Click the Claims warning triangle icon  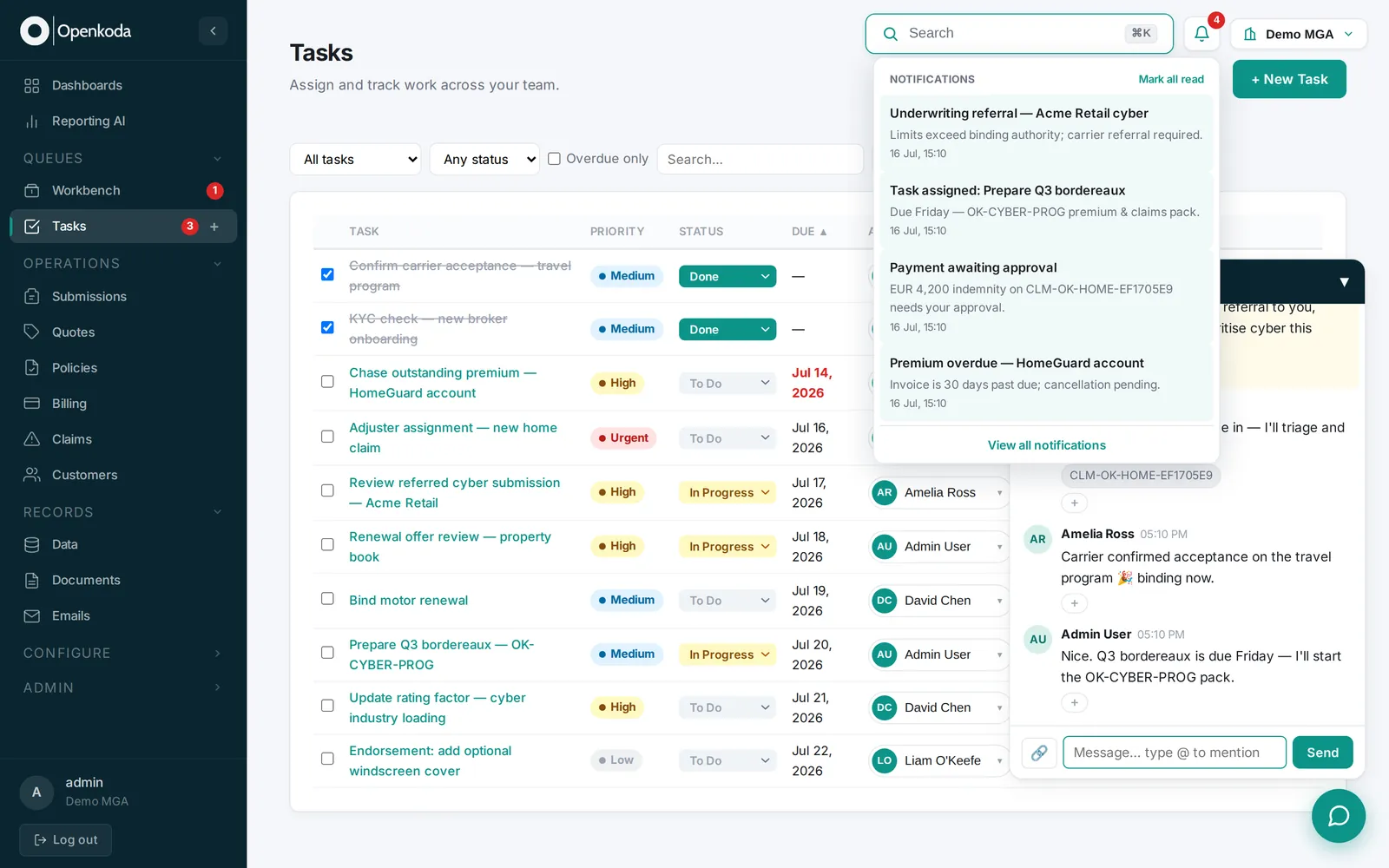(32, 439)
